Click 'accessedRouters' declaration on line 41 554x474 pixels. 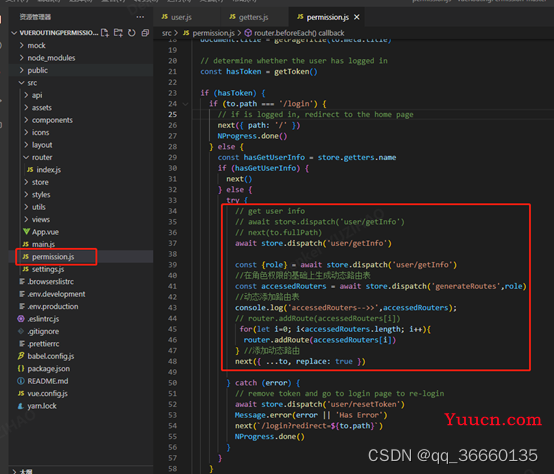click(x=294, y=286)
